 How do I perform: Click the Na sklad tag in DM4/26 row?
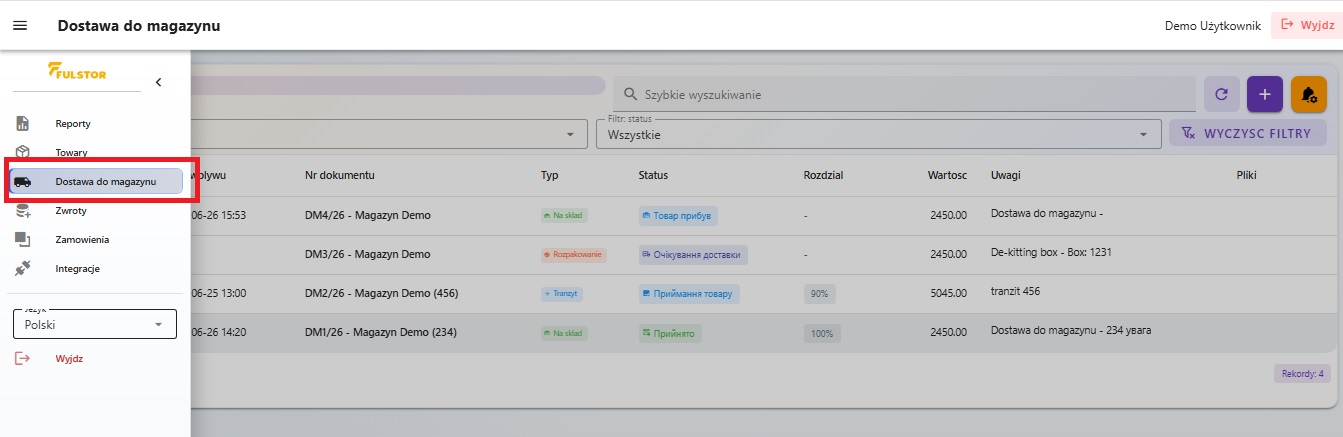pyautogui.click(x=564, y=215)
